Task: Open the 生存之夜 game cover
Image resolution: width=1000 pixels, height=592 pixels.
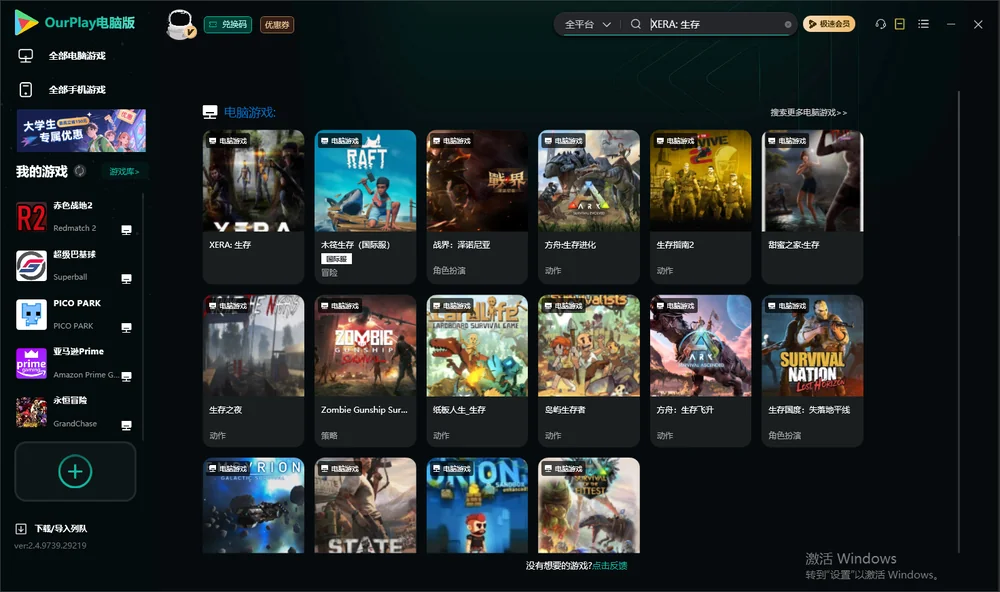Action: pos(254,346)
